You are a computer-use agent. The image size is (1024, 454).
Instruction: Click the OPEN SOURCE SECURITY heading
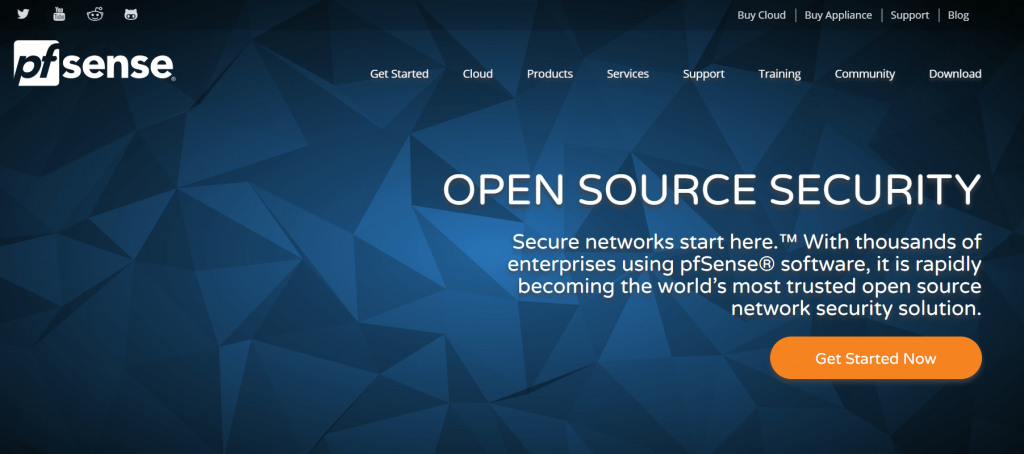click(712, 190)
